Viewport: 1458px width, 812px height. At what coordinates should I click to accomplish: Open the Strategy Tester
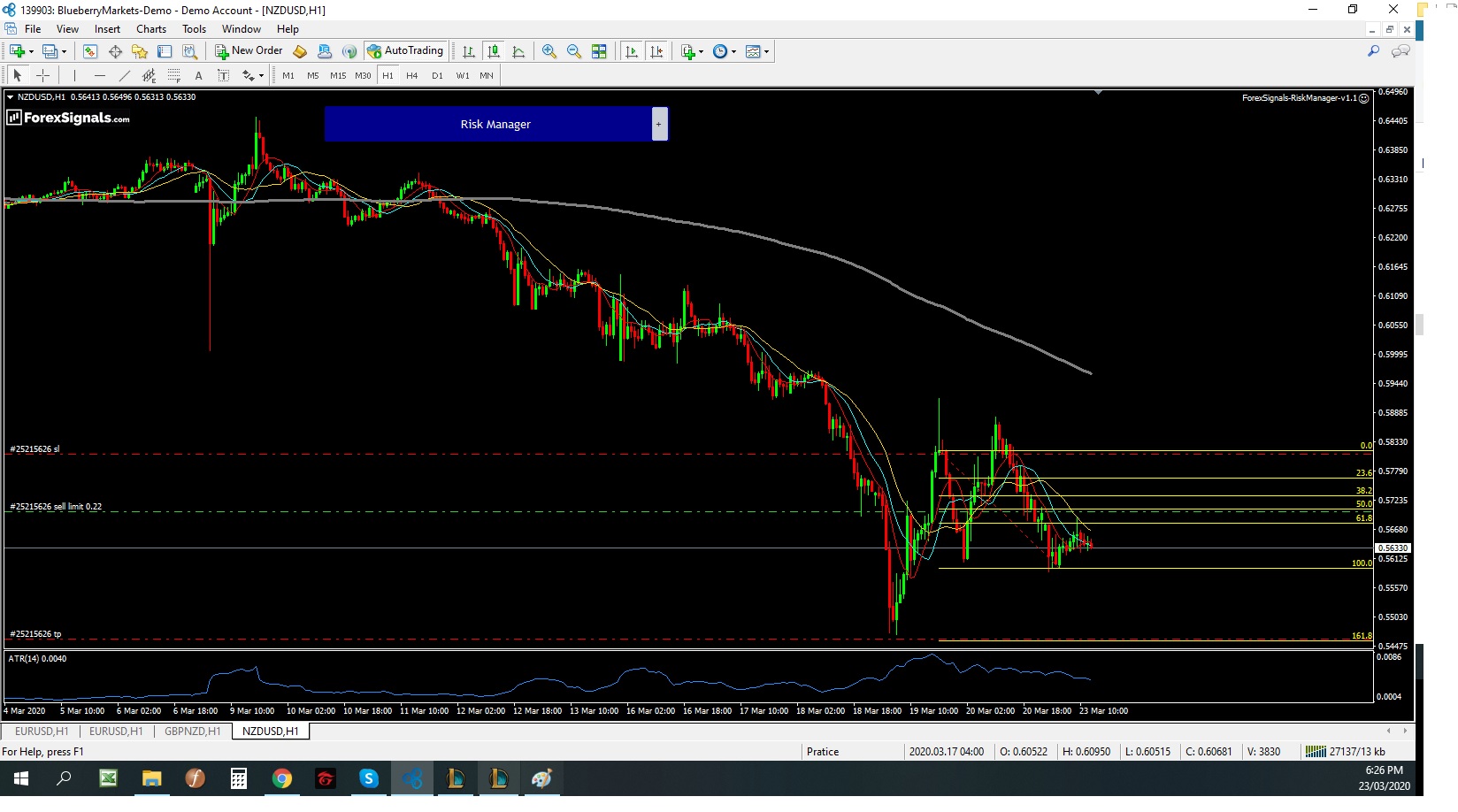click(189, 51)
